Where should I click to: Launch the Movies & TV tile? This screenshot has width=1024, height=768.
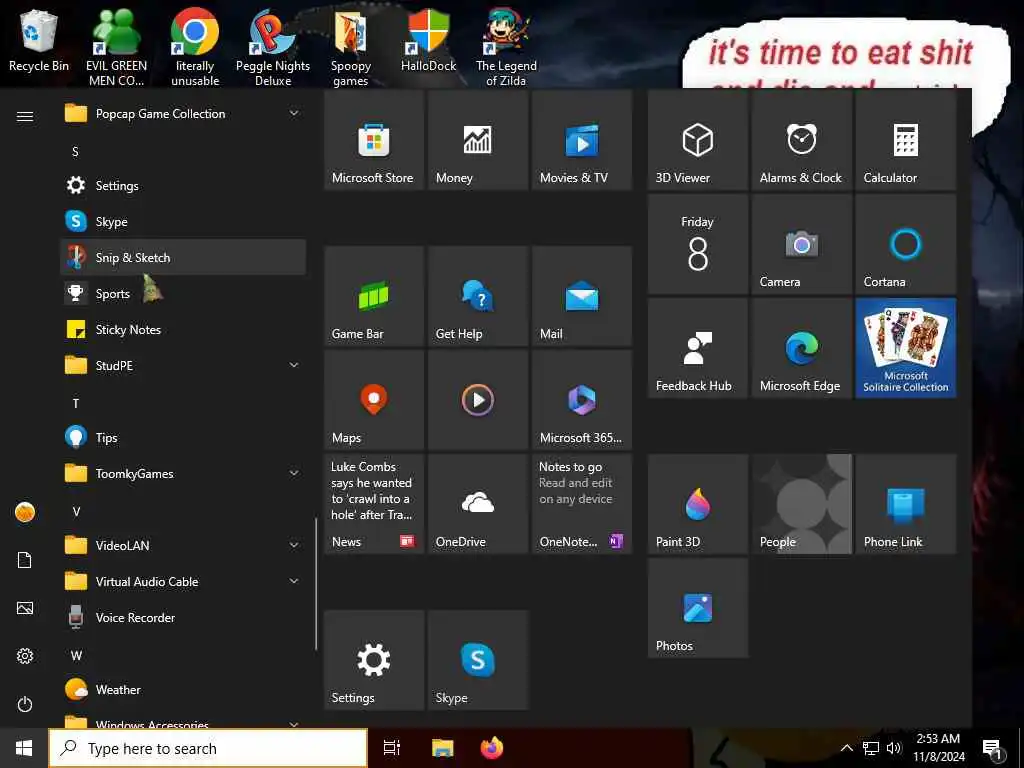582,140
